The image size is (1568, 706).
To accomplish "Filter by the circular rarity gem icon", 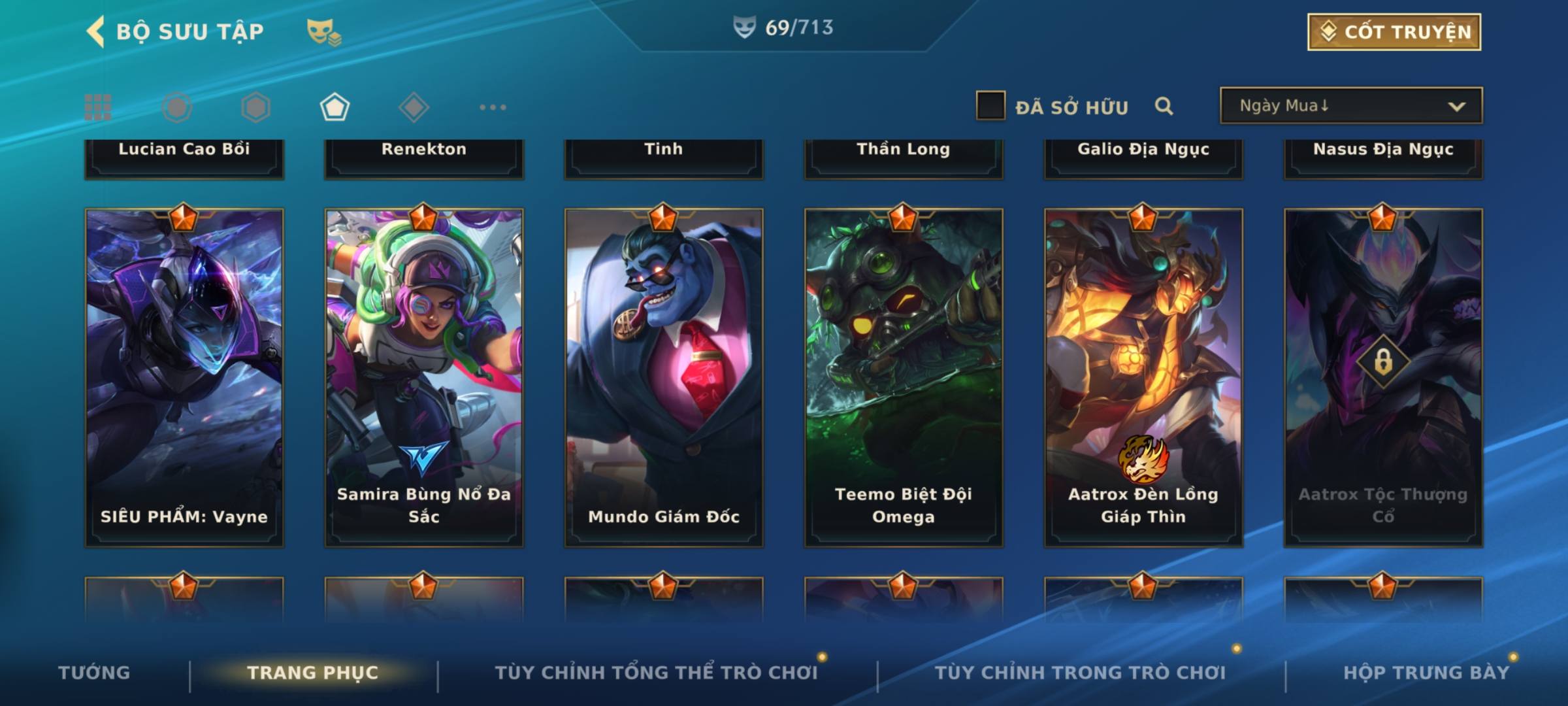I will pyautogui.click(x=176, y=107).
